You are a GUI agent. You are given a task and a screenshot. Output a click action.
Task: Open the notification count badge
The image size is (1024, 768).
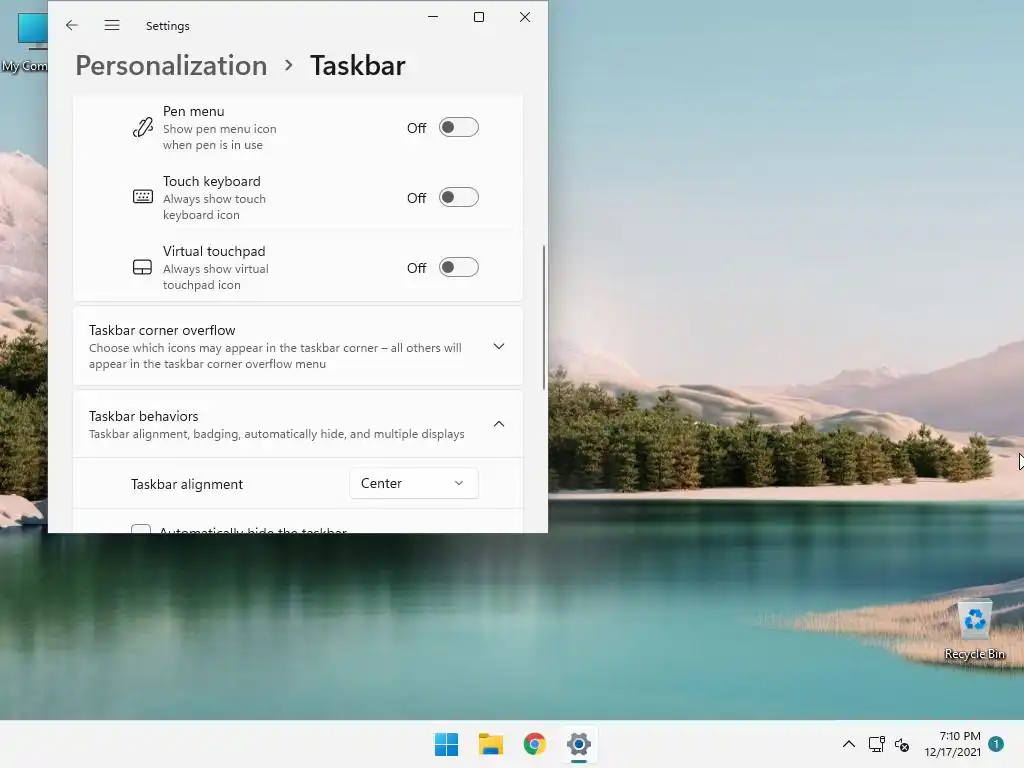(996, 744)
